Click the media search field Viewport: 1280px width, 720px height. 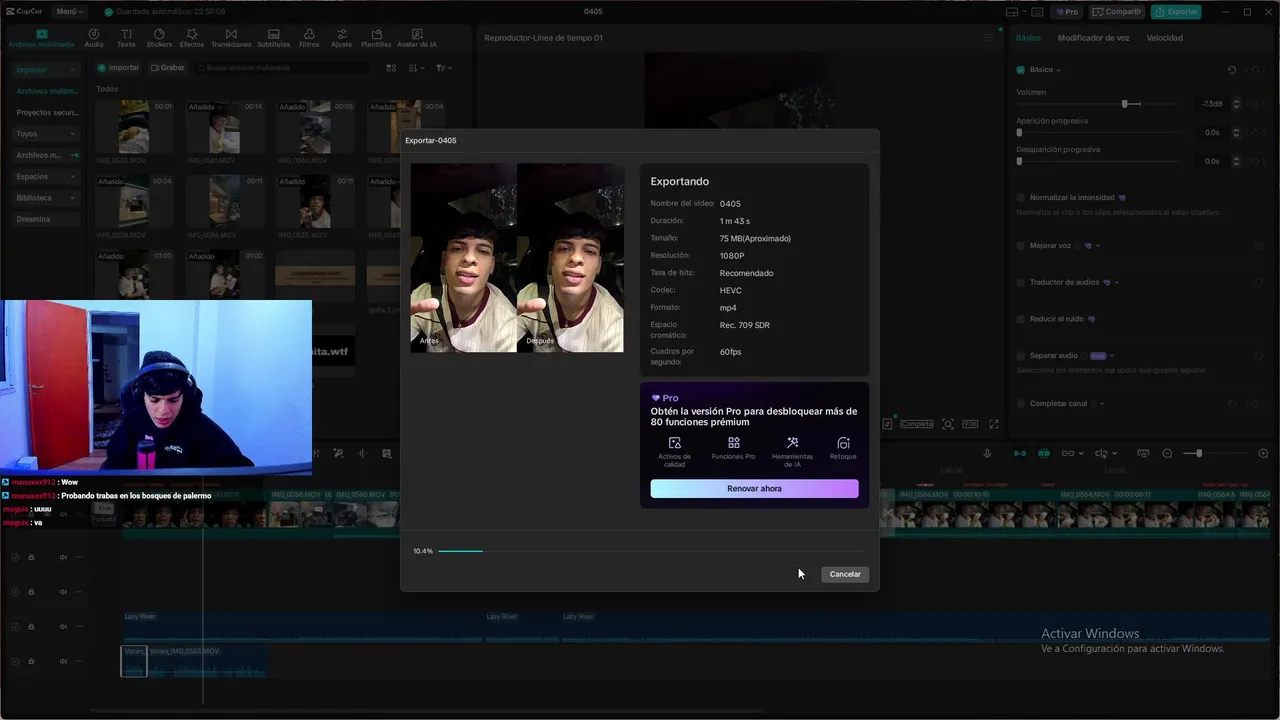point(282,68)
